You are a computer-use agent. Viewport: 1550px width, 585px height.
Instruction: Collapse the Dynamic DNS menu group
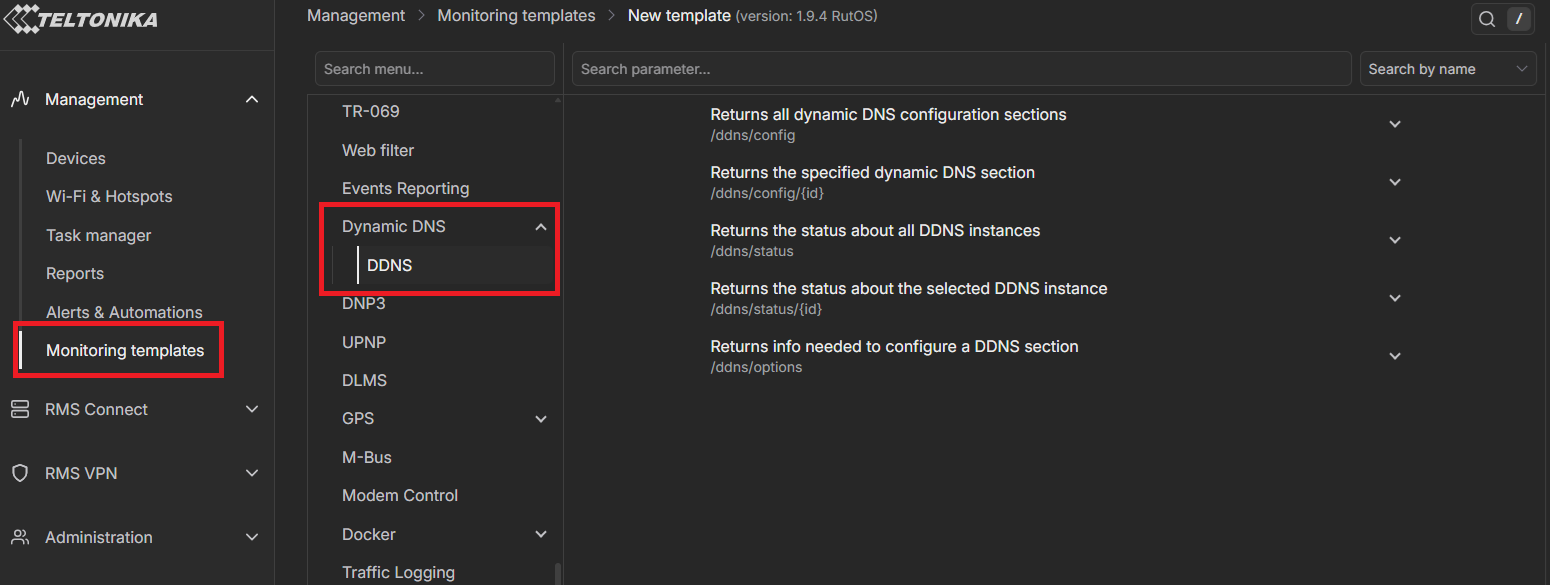(541, 227)
